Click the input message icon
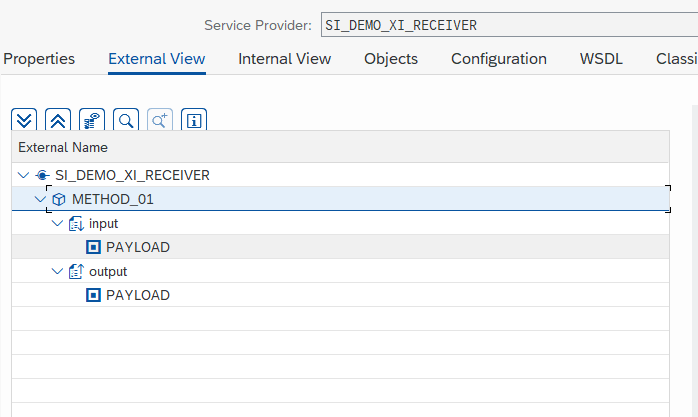 (x=75, y=223)
